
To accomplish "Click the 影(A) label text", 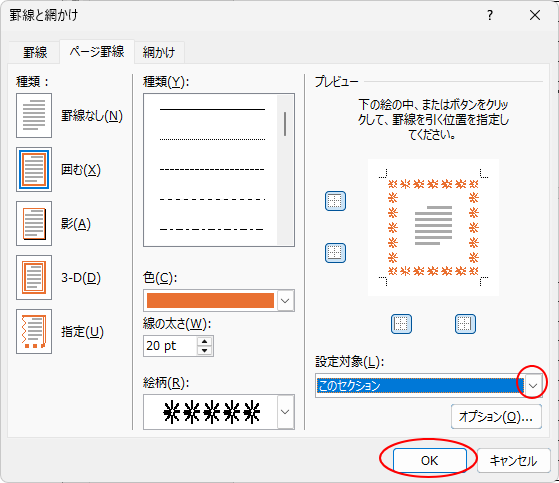I will [76, 224].
